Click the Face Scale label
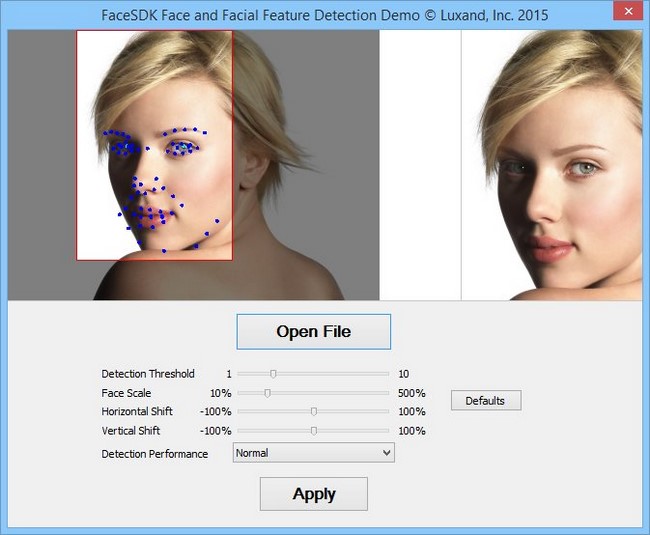650x535 pixels. pos(126,393)
